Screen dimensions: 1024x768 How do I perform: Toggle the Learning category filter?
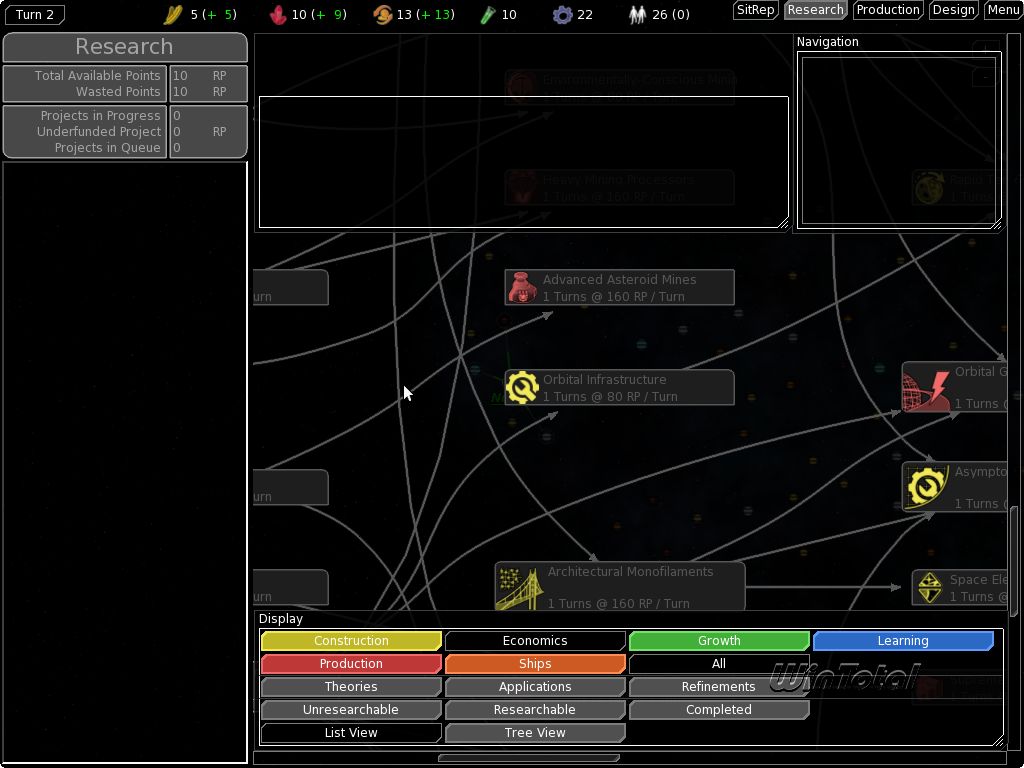(x=903, y=641)
